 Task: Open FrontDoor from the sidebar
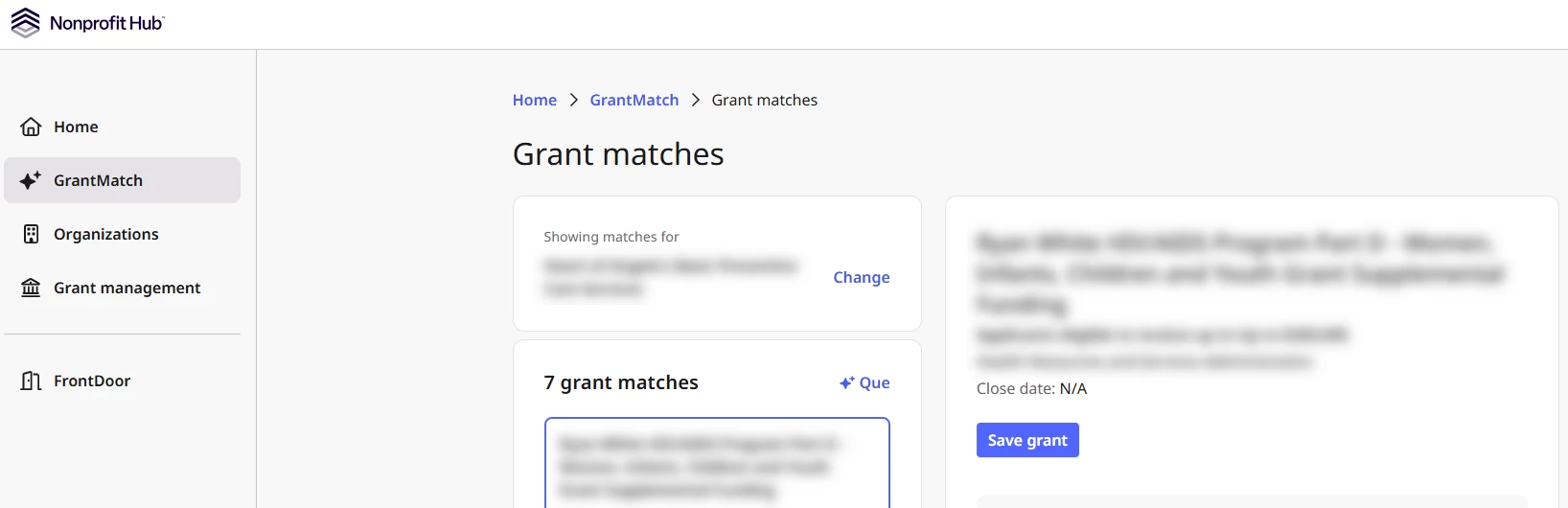coord(122,381)
